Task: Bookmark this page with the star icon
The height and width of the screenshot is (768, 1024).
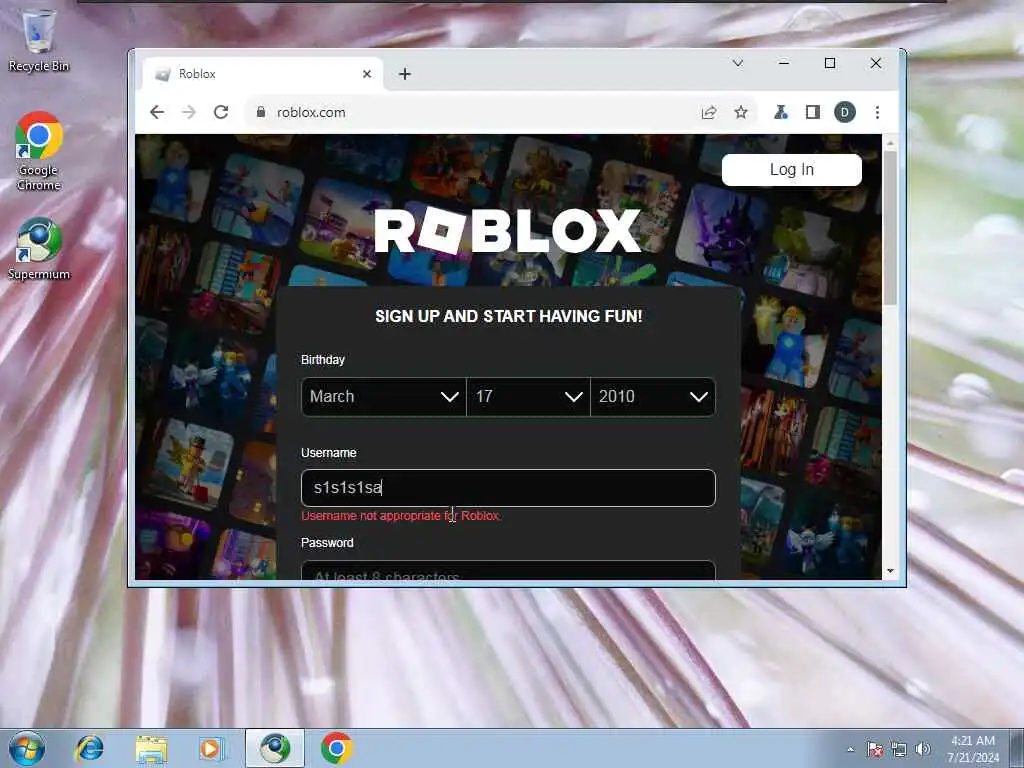Action: [741, 112]
